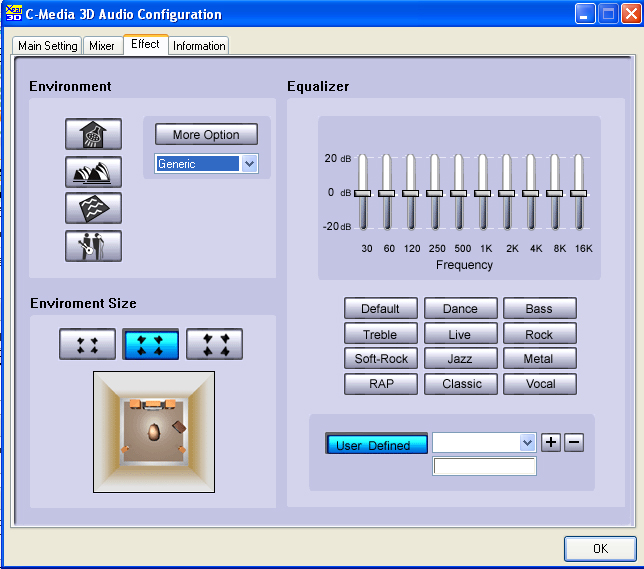Click the More Option button

tap(206, 134)
